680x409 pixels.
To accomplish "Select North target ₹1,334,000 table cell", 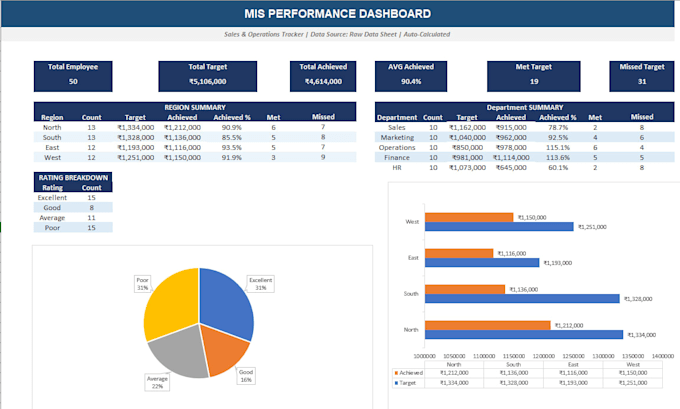I will (135, 128).
